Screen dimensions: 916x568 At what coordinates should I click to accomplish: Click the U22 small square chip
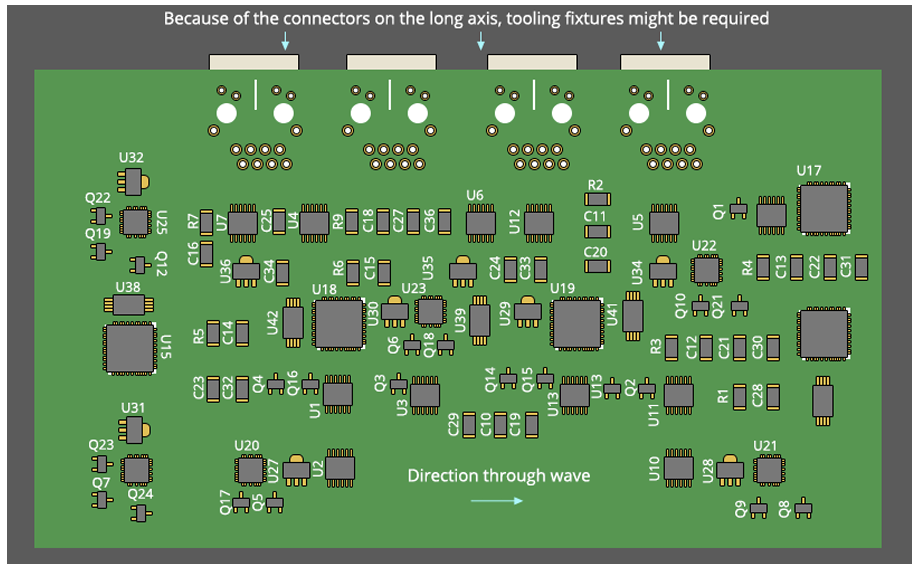pos(706,269)
